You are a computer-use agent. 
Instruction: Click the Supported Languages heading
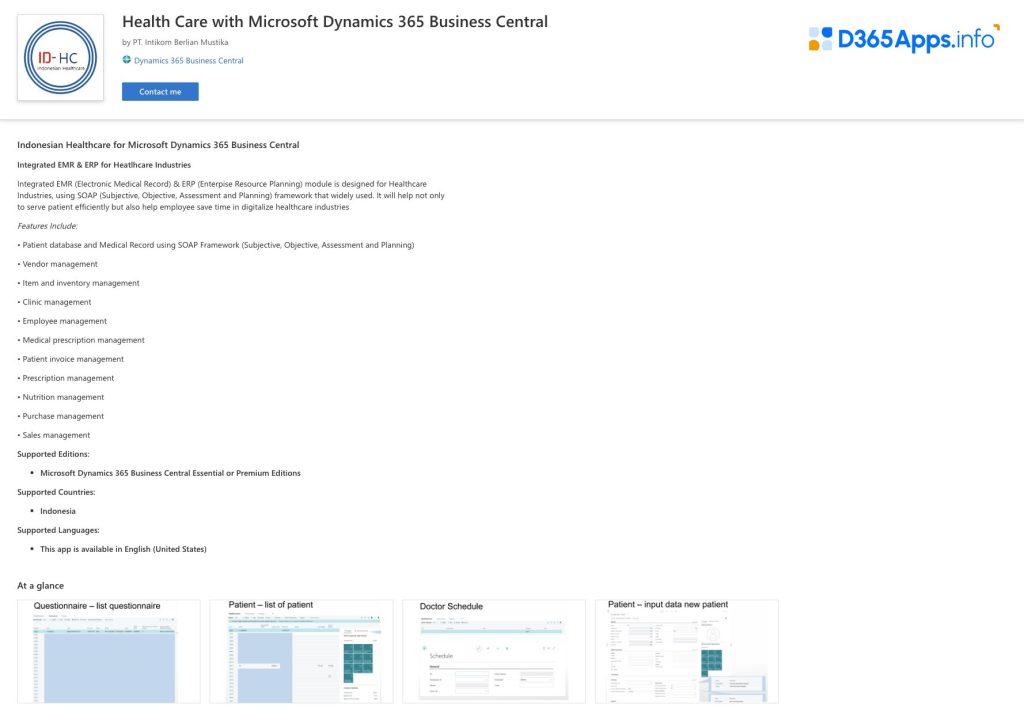[58, 530]
